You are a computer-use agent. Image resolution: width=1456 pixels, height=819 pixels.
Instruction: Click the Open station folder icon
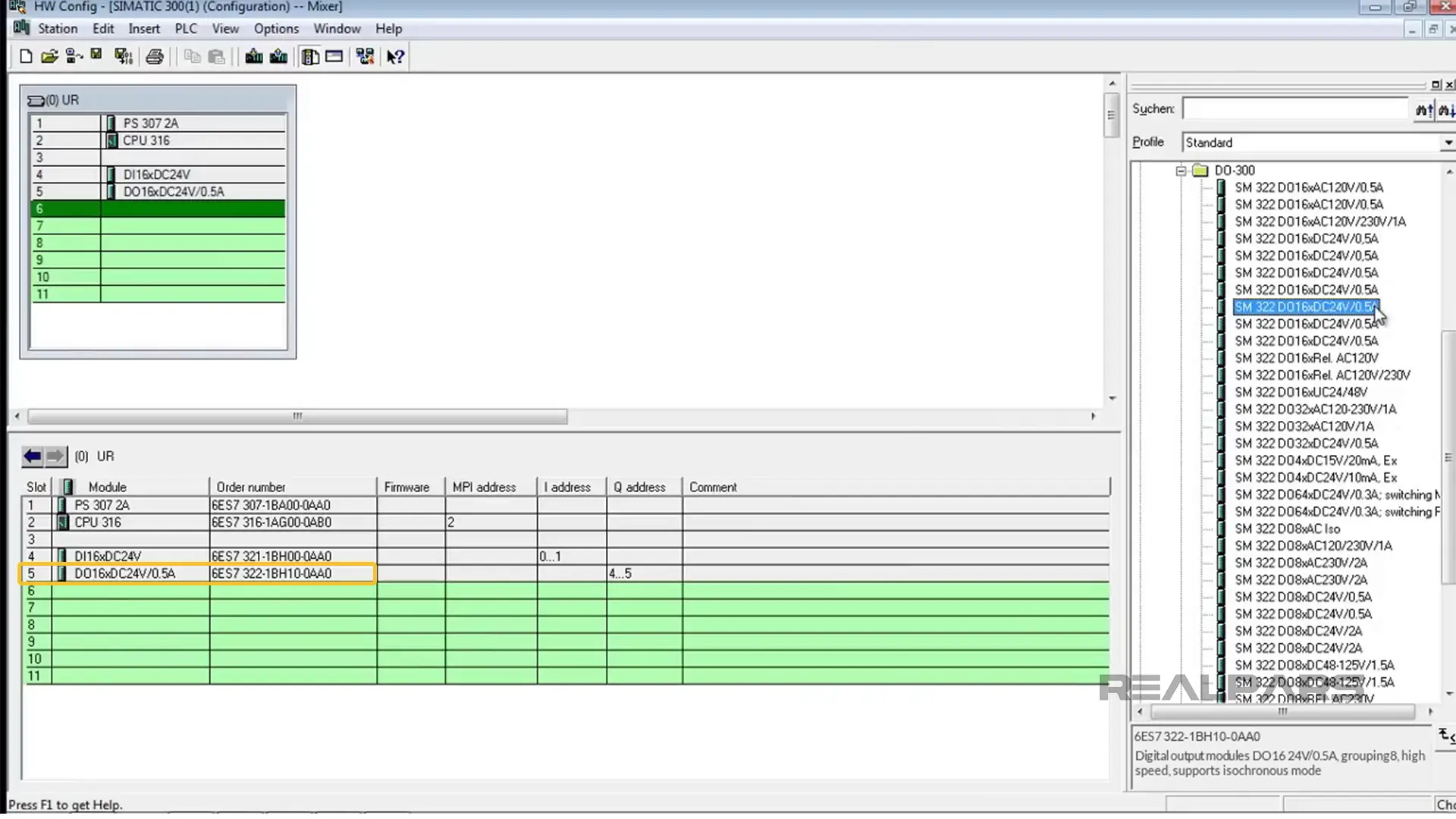pyautogui.click(x=49, y=56)
